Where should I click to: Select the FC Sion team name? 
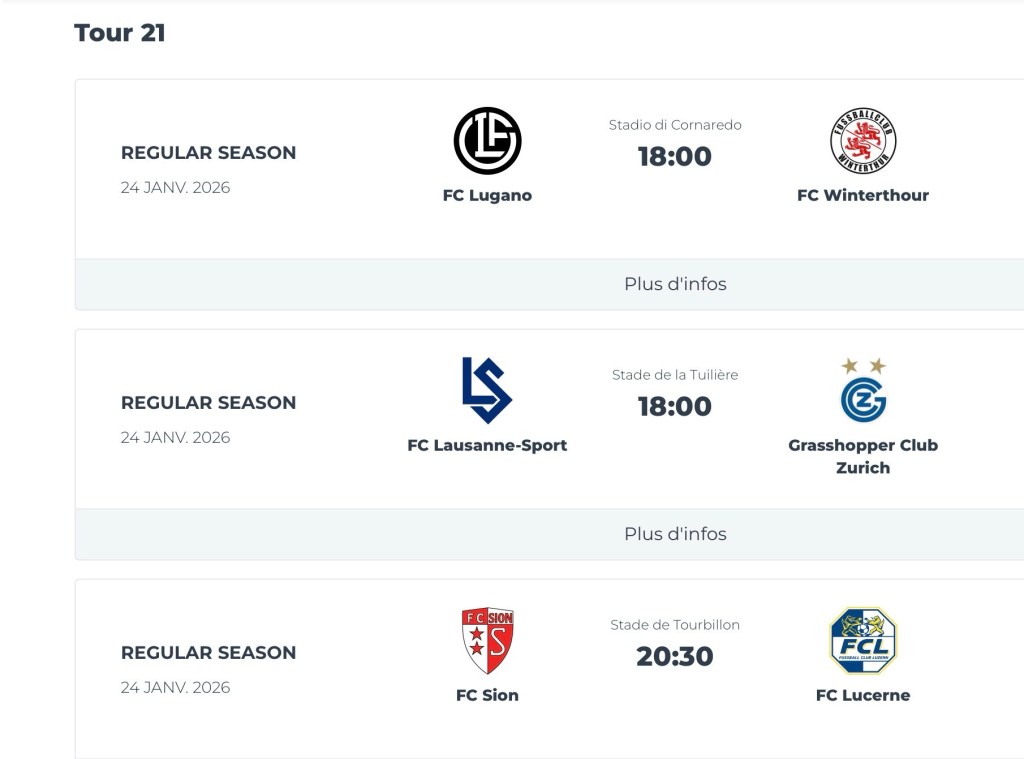tap(487, 696)
